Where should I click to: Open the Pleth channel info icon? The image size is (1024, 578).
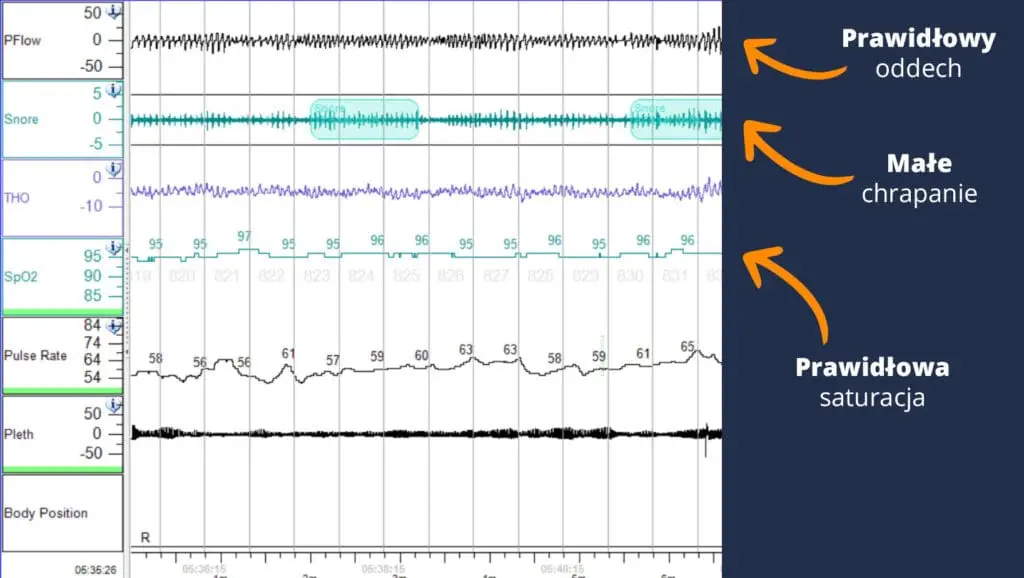coord(114,405)
